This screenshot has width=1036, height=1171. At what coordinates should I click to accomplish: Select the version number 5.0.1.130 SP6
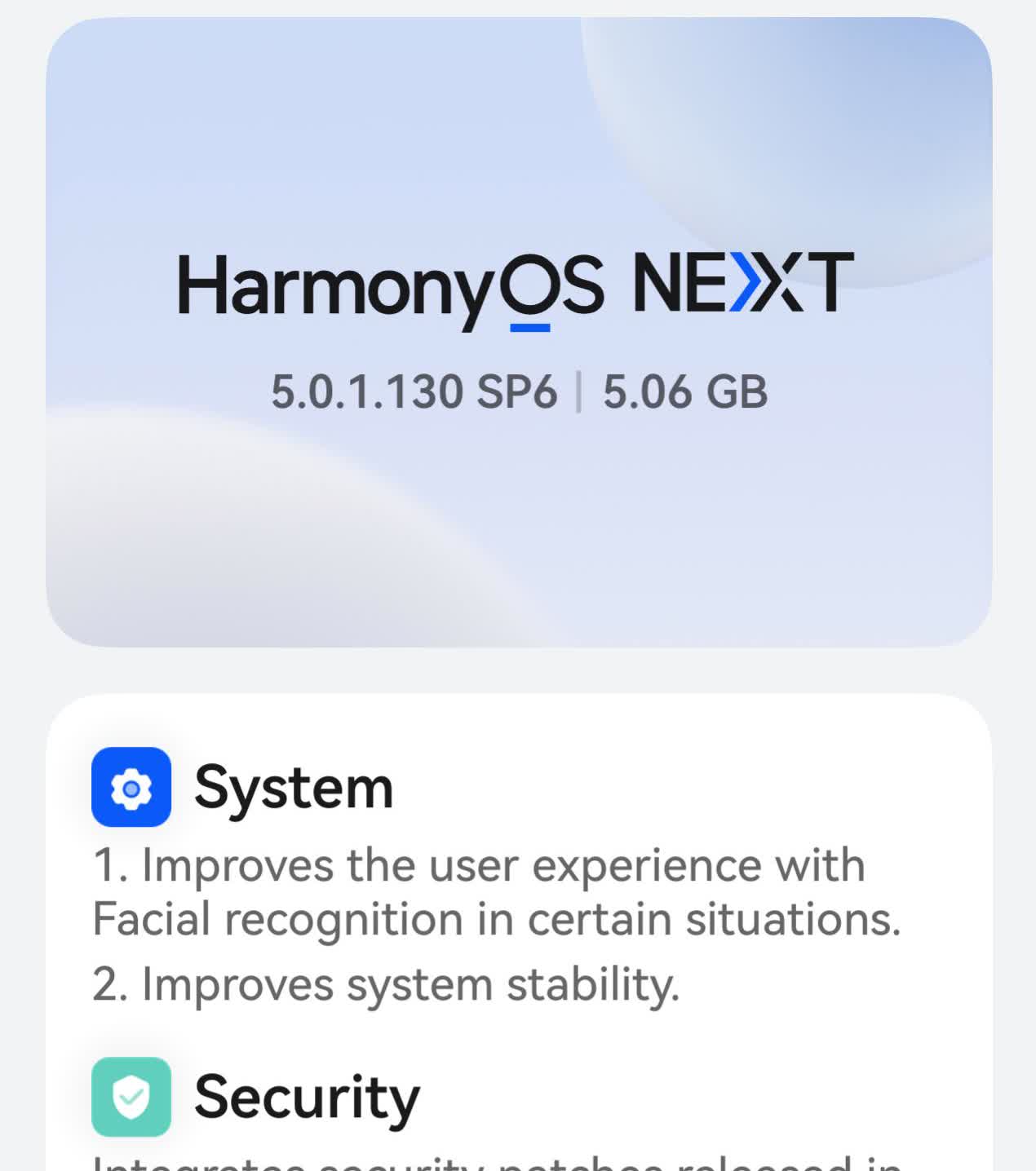tap(414, 391)
